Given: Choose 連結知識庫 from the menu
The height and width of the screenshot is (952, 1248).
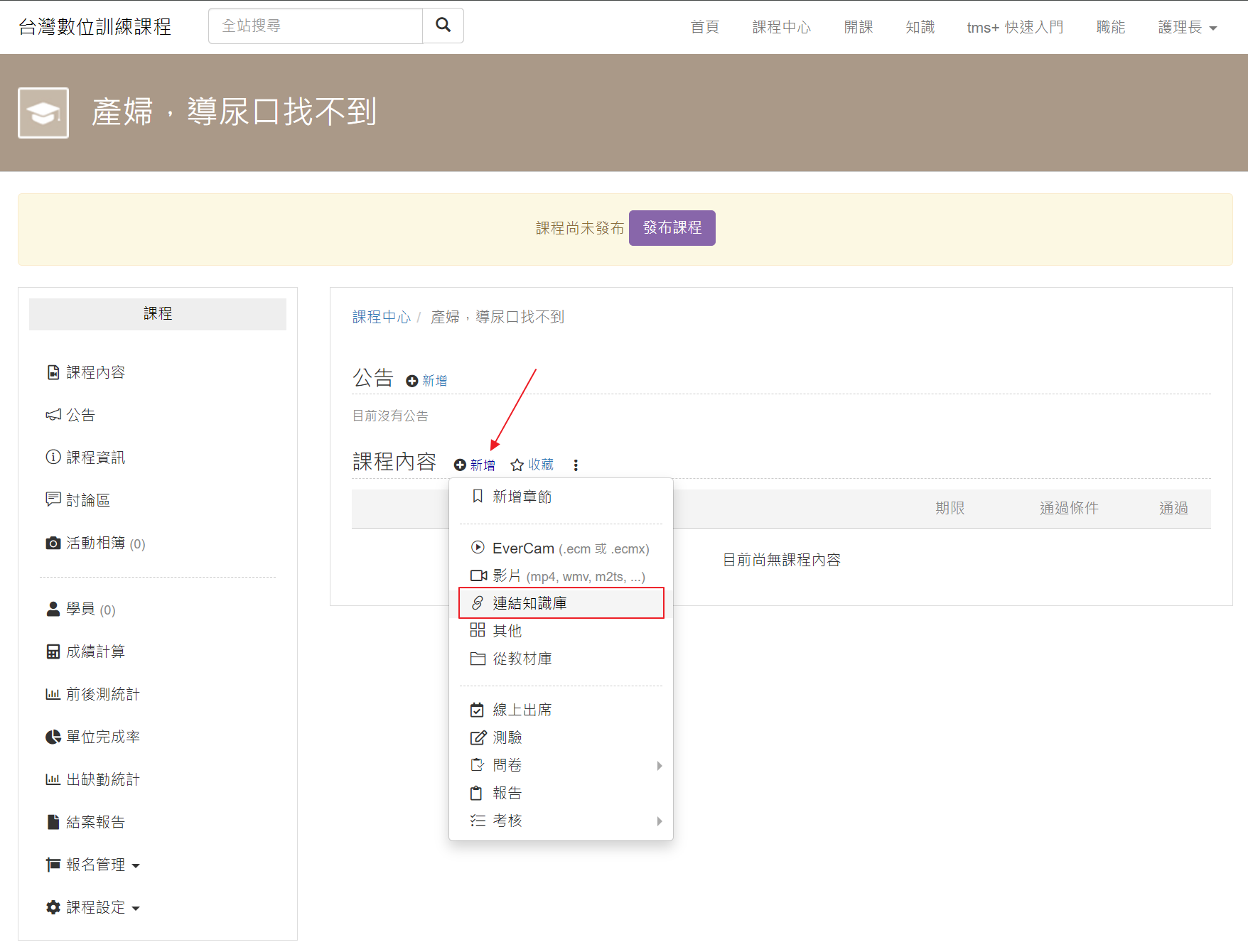Looking at the screenshot, I should click(561, 602).
